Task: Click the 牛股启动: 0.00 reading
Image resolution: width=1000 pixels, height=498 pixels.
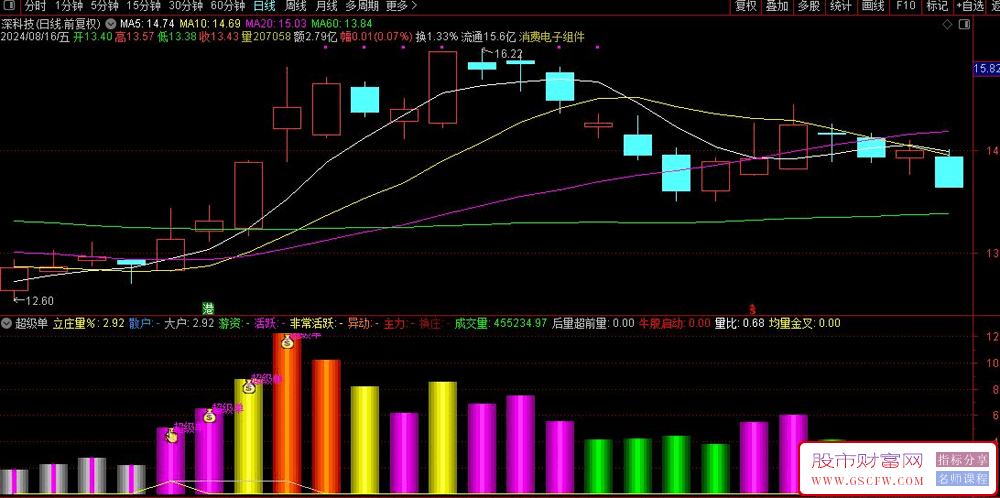Action: click(675, 323)
